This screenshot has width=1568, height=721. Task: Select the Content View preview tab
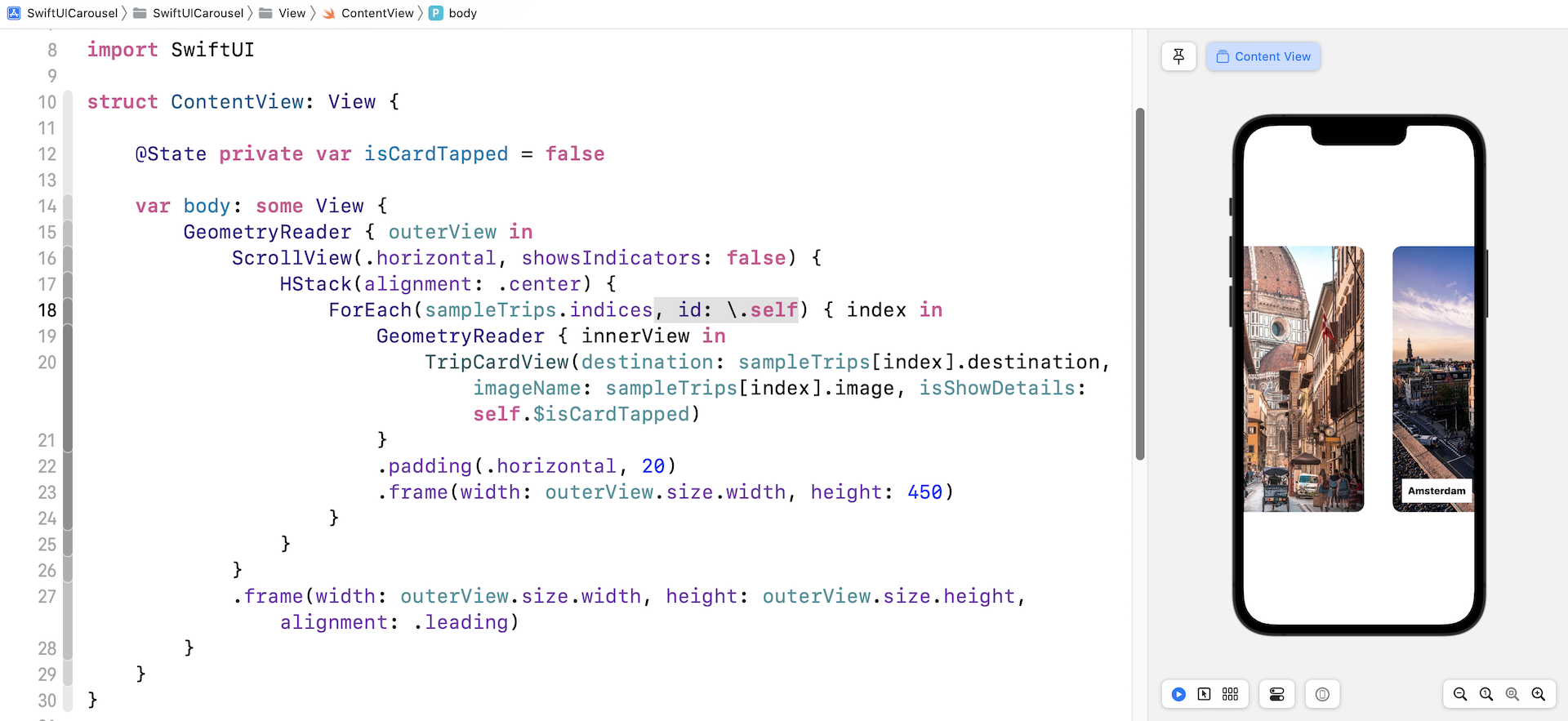[1263, 56]
